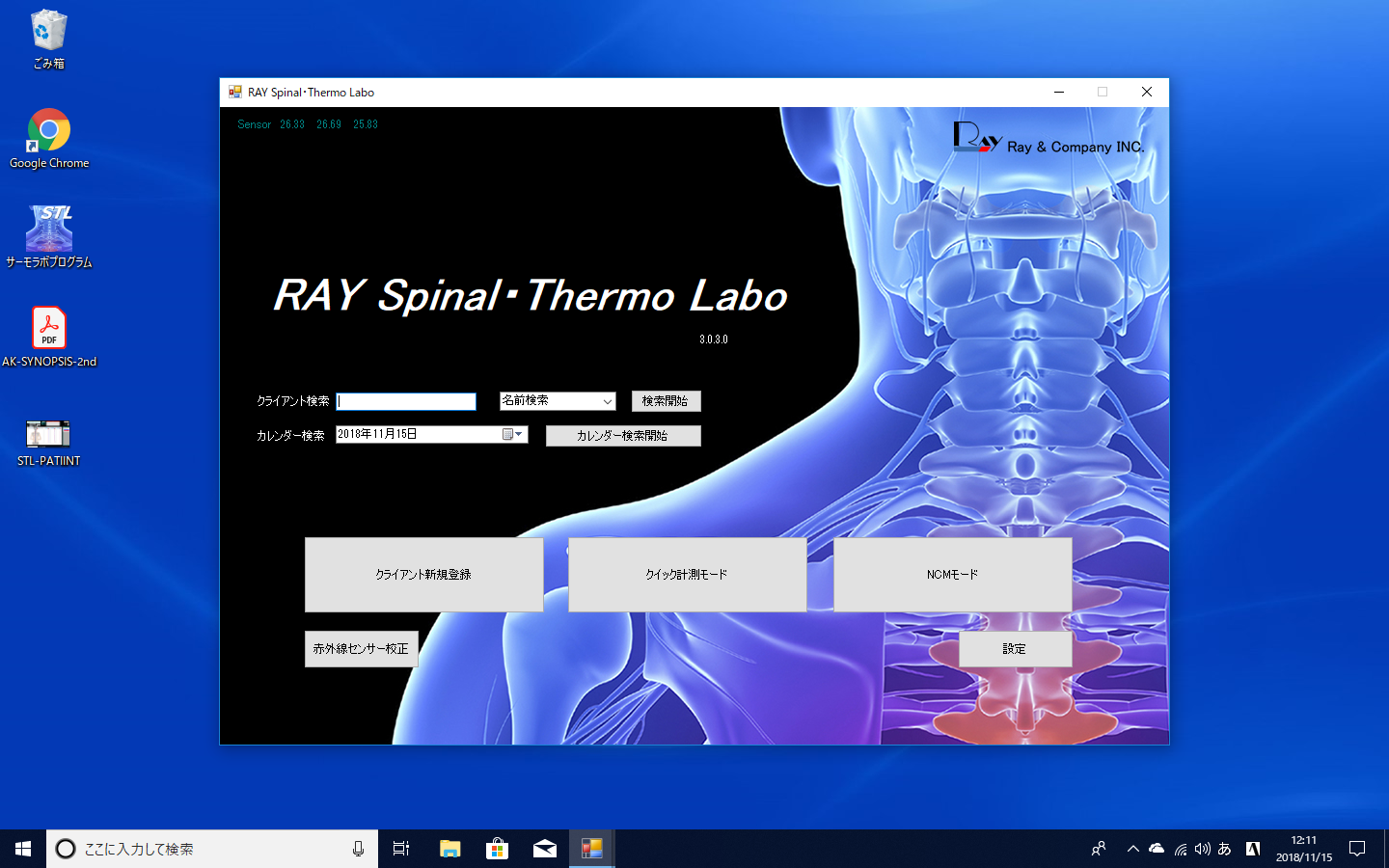The height and width of the screenshot is (868, 1389).
Task: Close the RAY Spinal Thermo Labo window
Action: coord(1147,93)
